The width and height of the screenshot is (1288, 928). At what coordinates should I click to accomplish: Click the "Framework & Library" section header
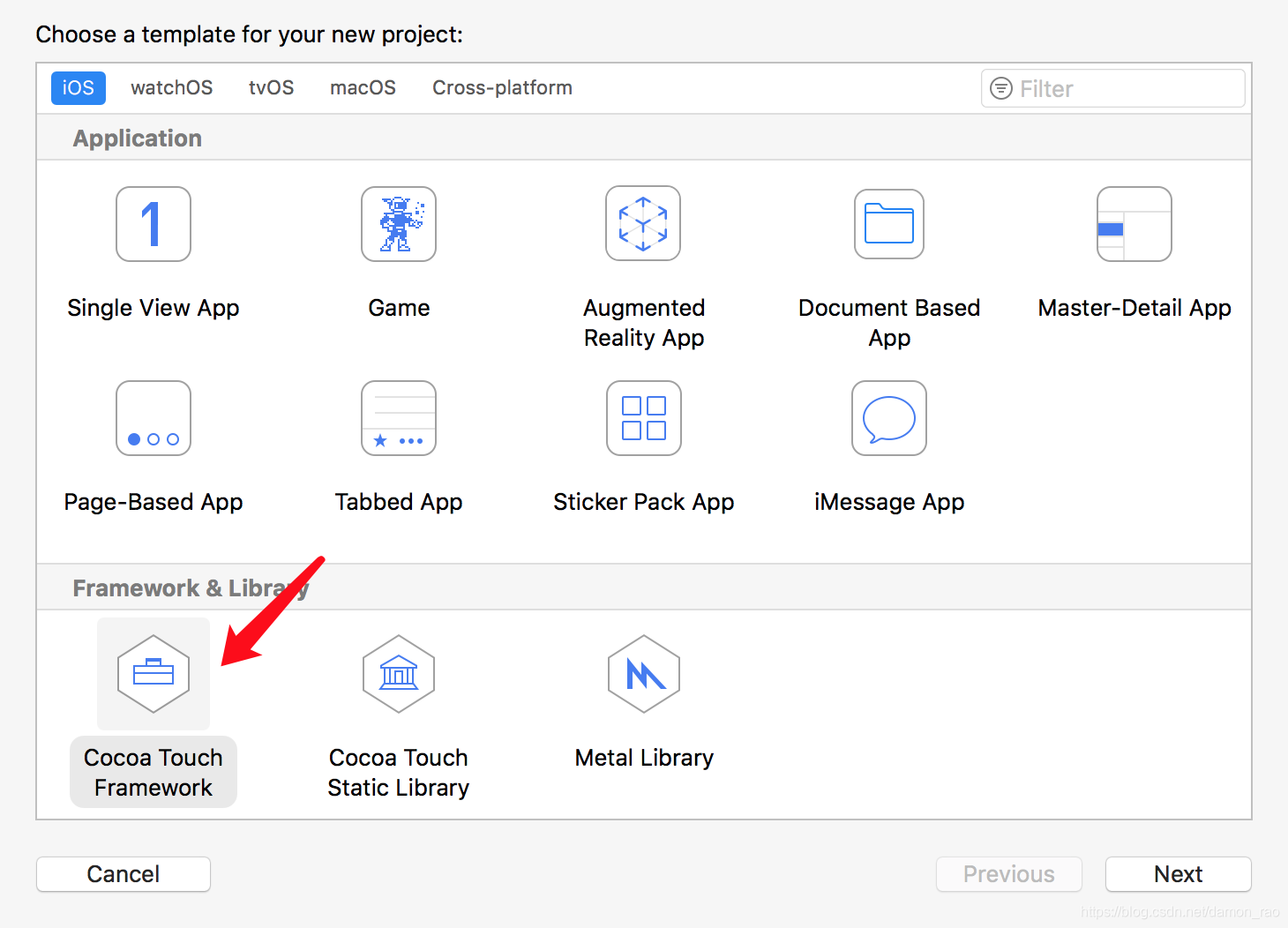191,588
